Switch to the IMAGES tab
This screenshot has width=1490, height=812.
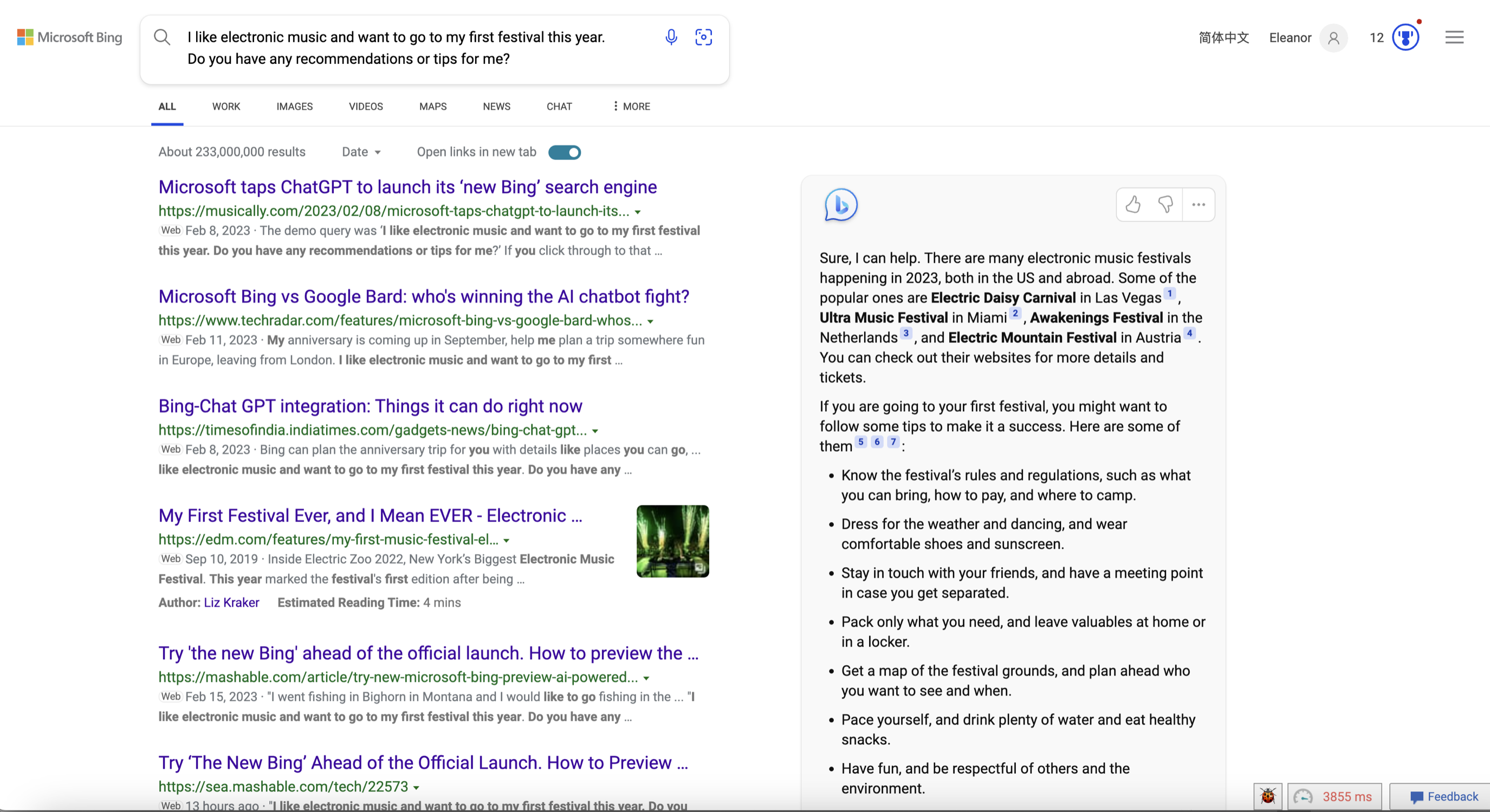(294, 106)
